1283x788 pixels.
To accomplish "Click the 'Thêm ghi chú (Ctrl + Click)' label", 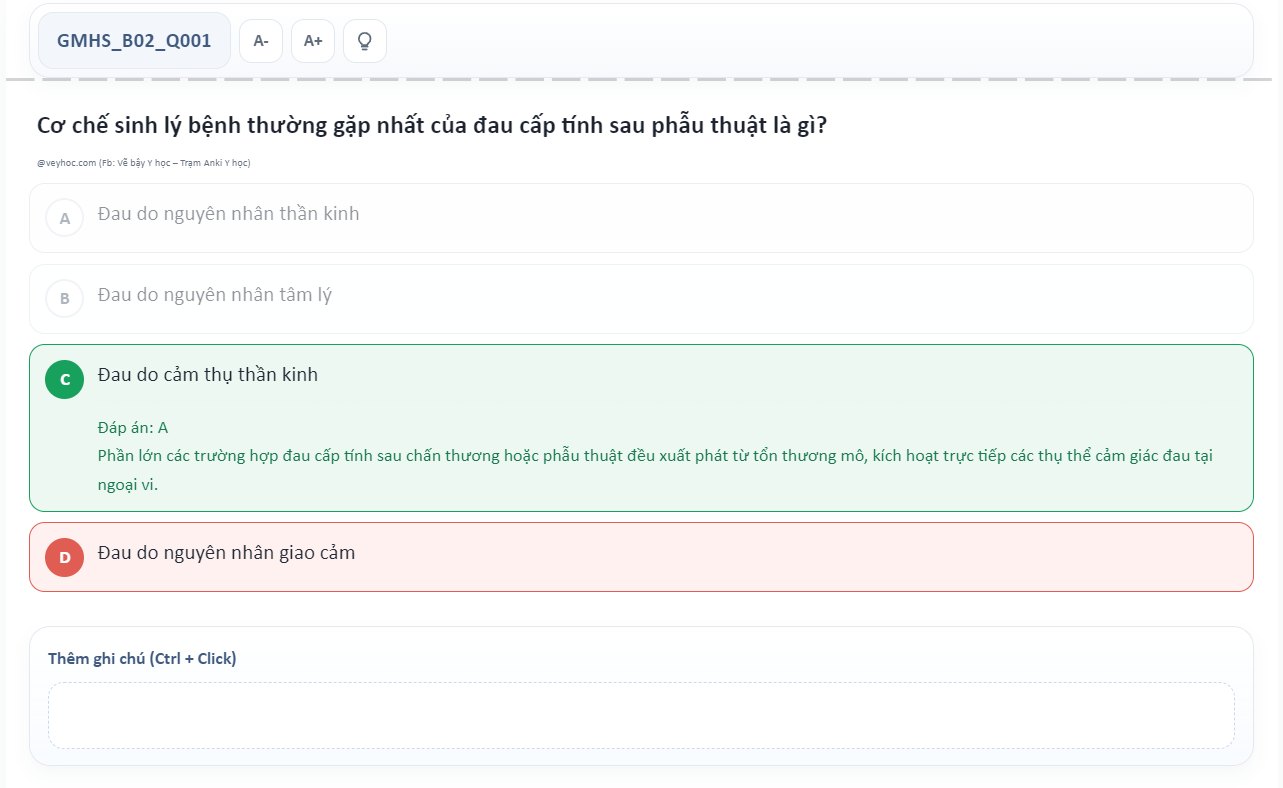I will click(x=142, y=658).
